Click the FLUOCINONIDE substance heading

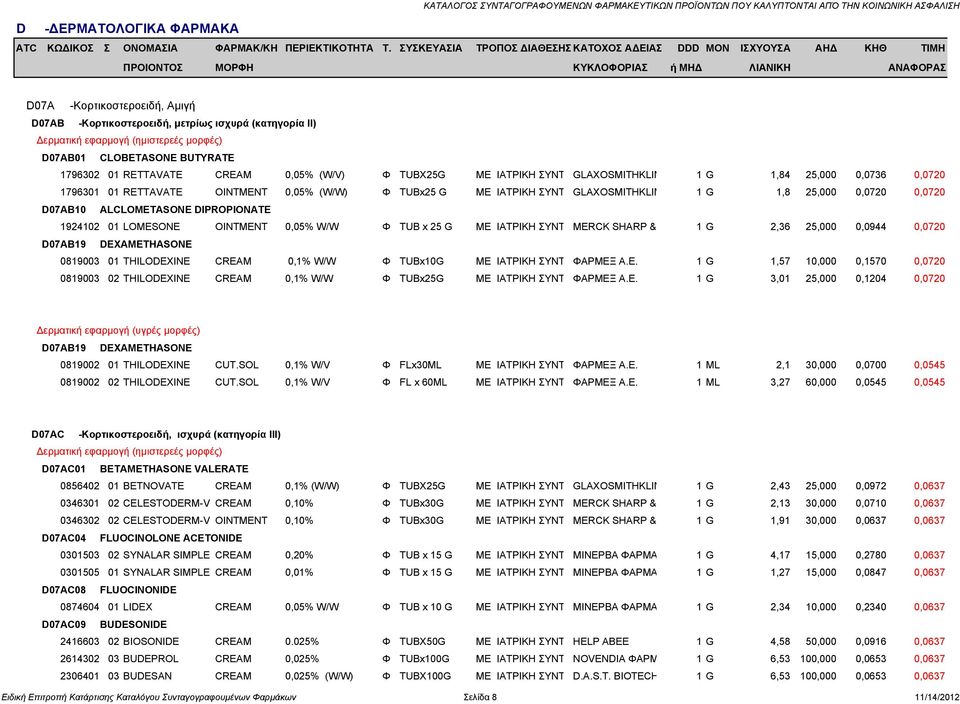click(x=138, y=590)
